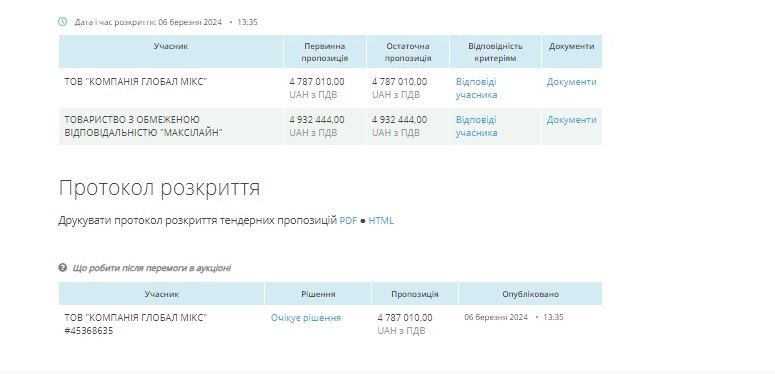Click final bid 4 932 444,00 of МАКСІЛАЙН
The width and height of the screenshot is (775, 374).
click(x=399, y=120)
